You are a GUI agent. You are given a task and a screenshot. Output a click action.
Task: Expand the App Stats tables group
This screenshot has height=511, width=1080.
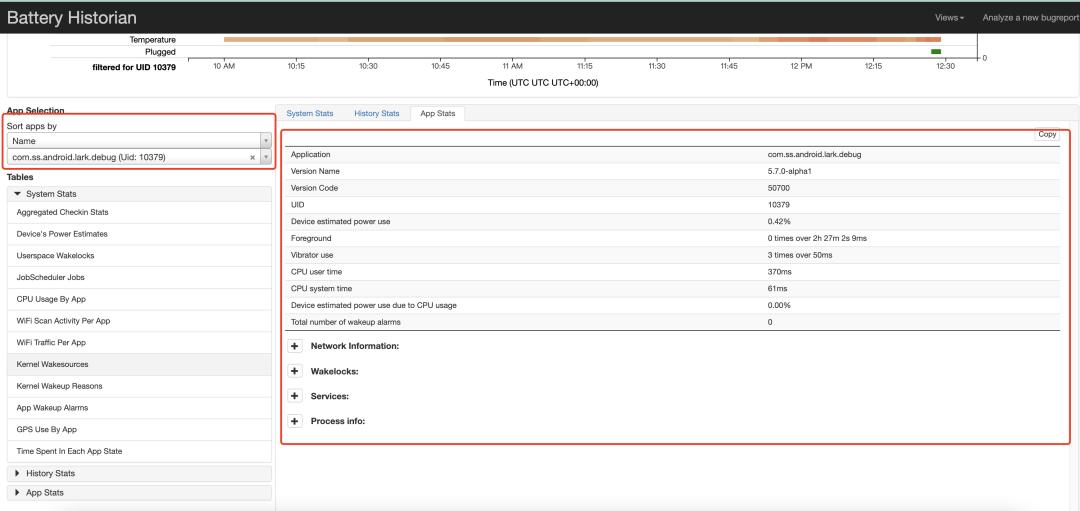click(139, 492)
